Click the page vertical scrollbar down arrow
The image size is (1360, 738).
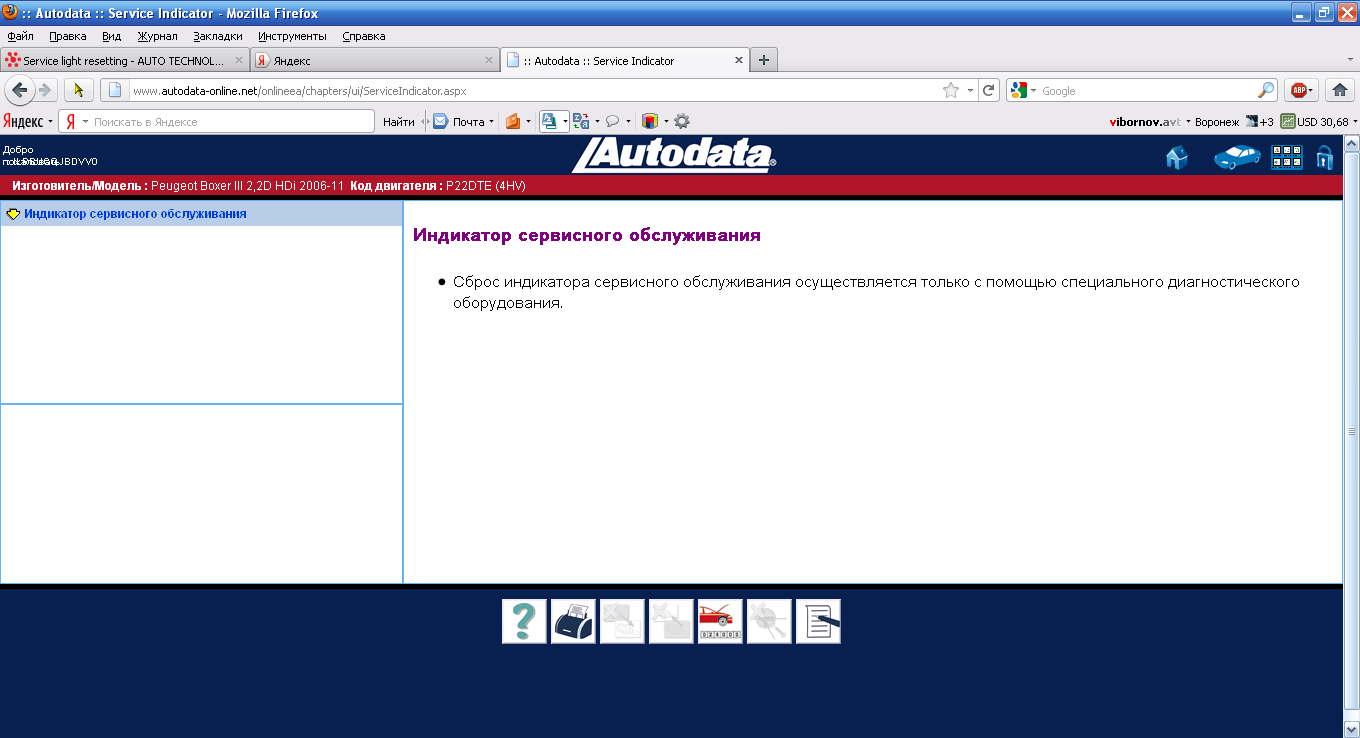[x=1351, y=729]
